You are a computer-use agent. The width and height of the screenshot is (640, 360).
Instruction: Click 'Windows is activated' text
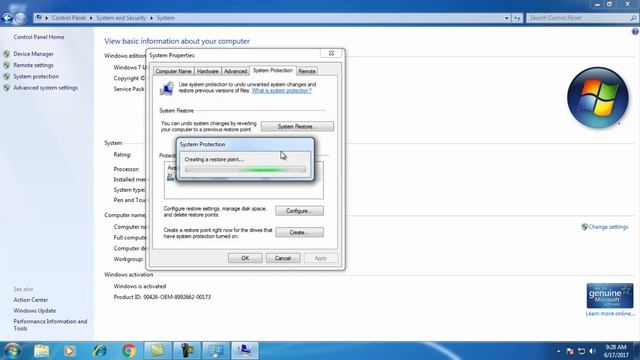(x=140, y=287)
